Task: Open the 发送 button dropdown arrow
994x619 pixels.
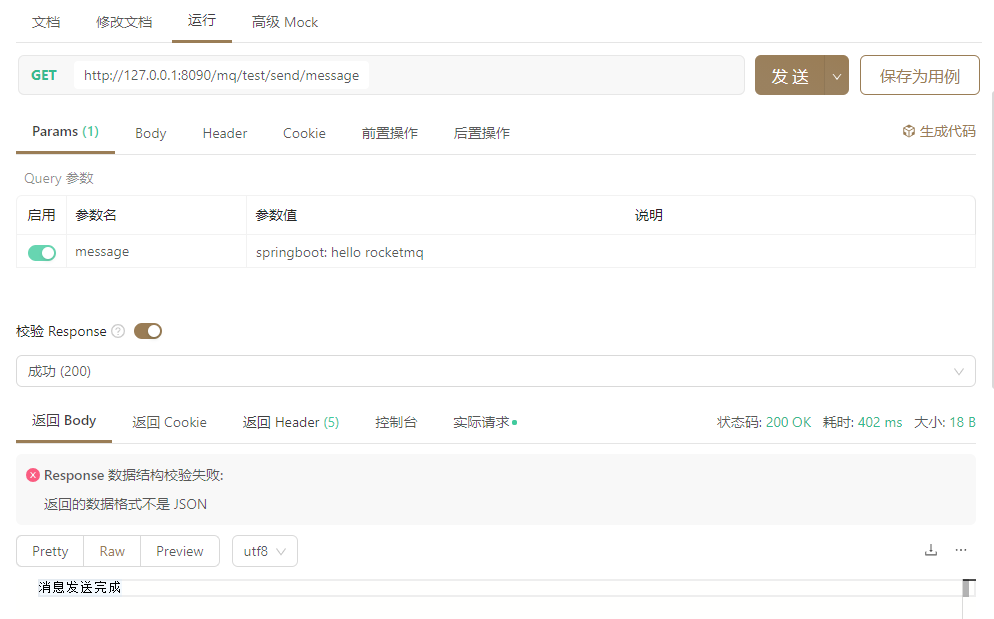Action: [837, 75]
